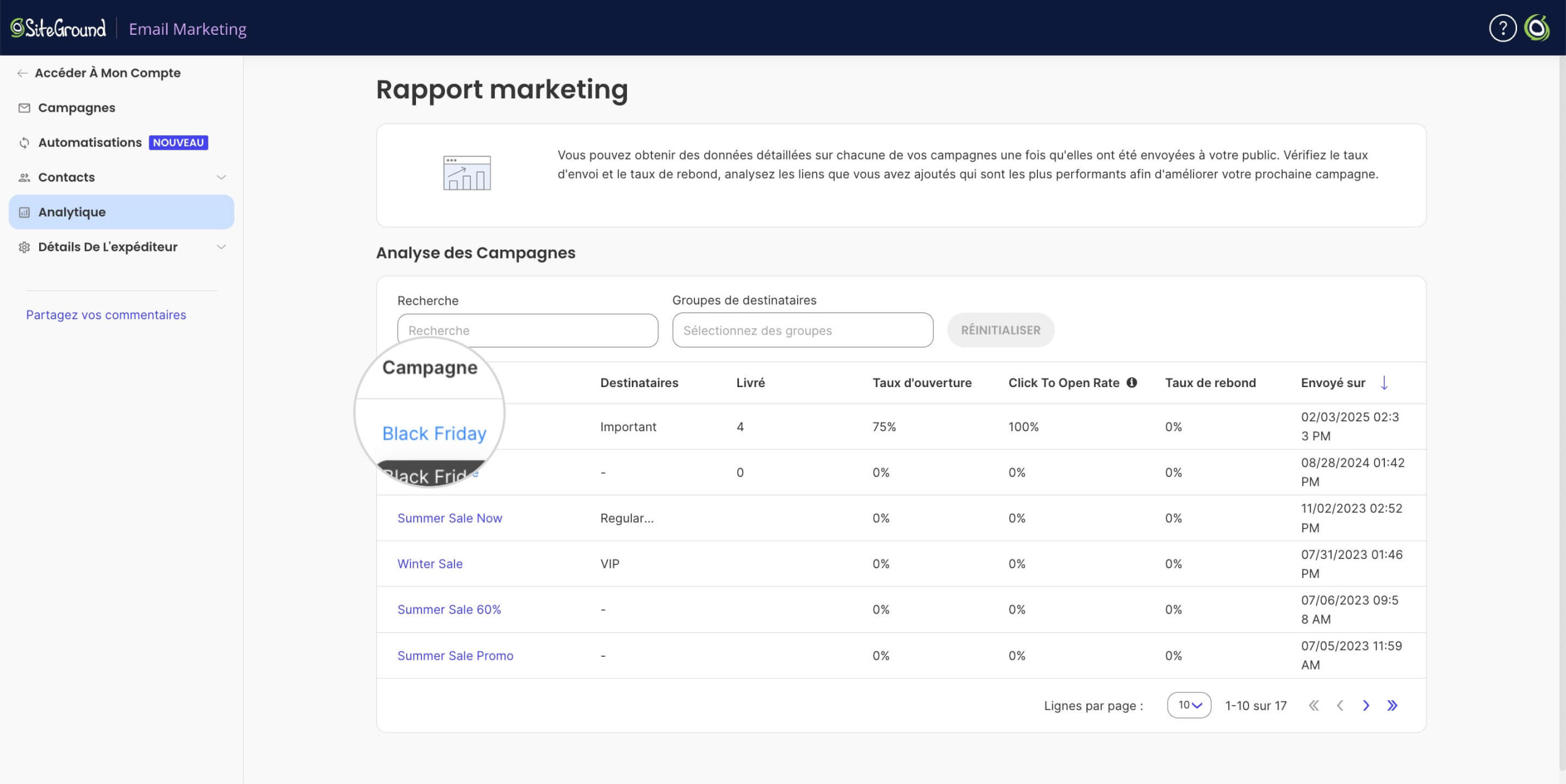Click the RÉINITIALISER button
1566x784 pixels.
tap(1001, 330)
